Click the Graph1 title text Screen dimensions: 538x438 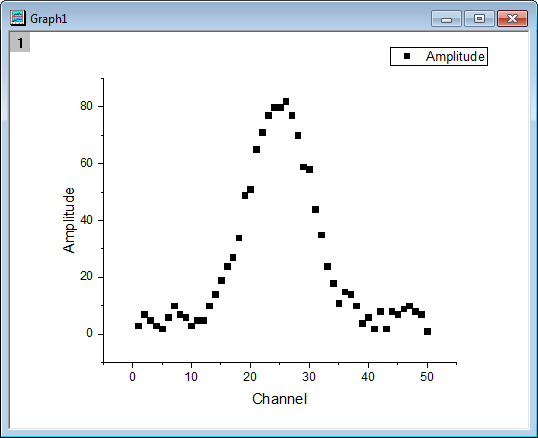48,19
